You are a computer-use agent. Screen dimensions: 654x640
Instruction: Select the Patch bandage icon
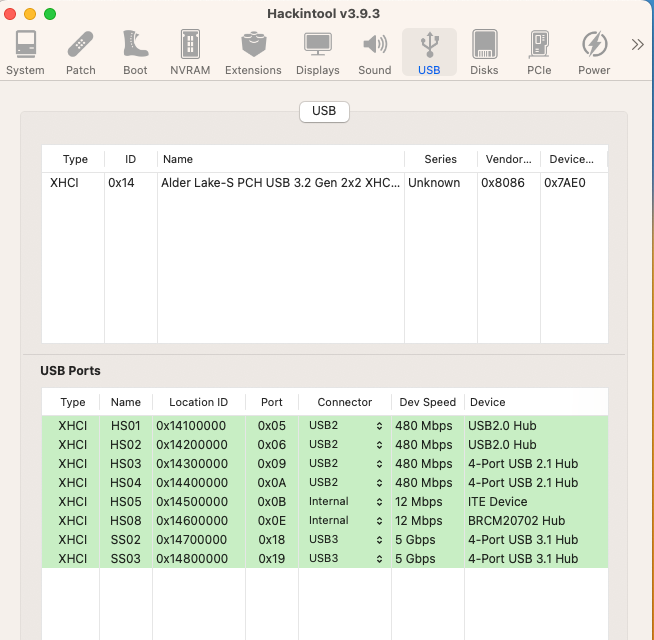(x=81, y=52)
